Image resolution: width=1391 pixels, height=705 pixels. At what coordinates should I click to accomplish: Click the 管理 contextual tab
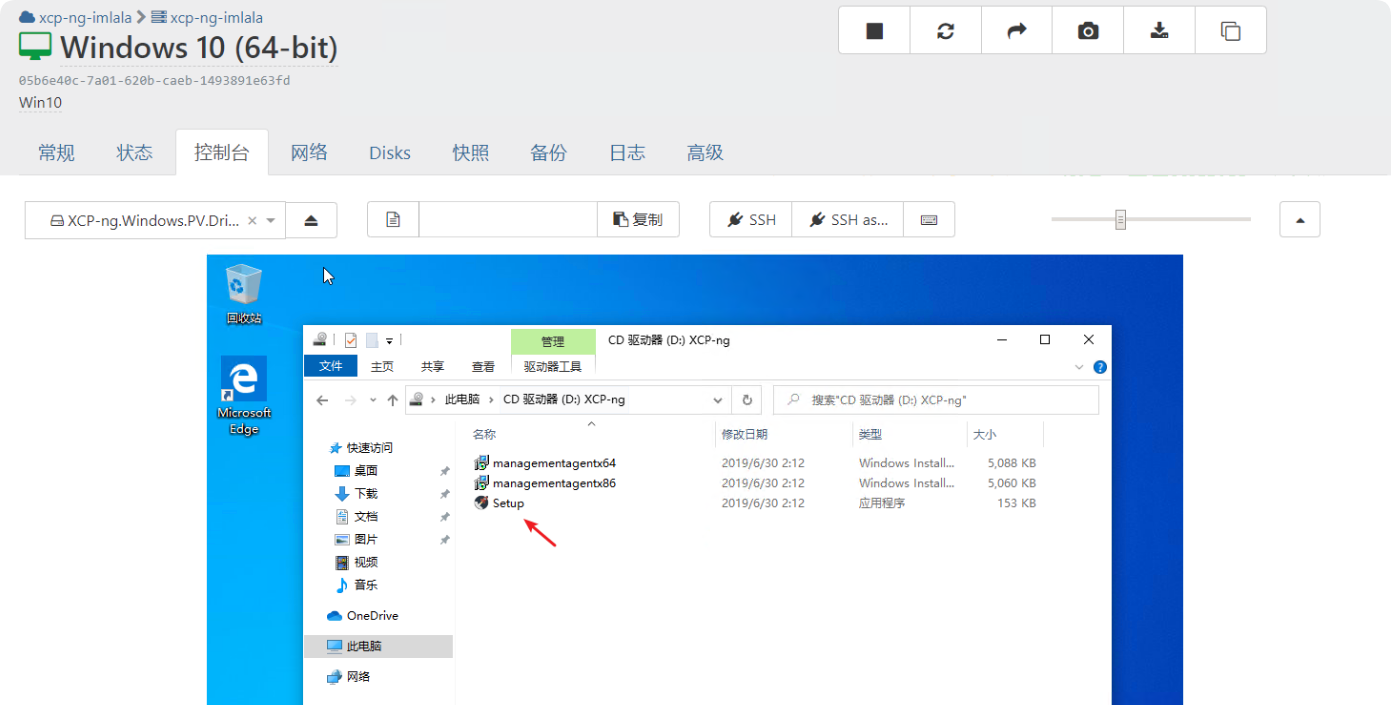coord(552,342)
